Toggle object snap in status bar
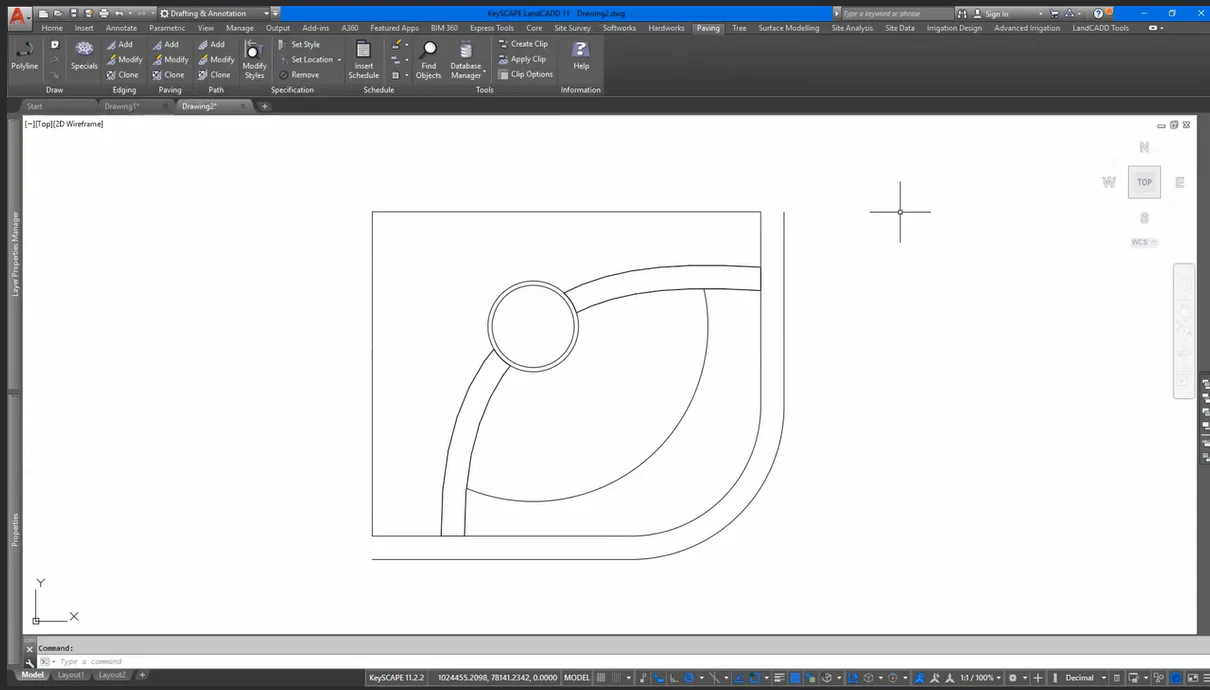 689,677
